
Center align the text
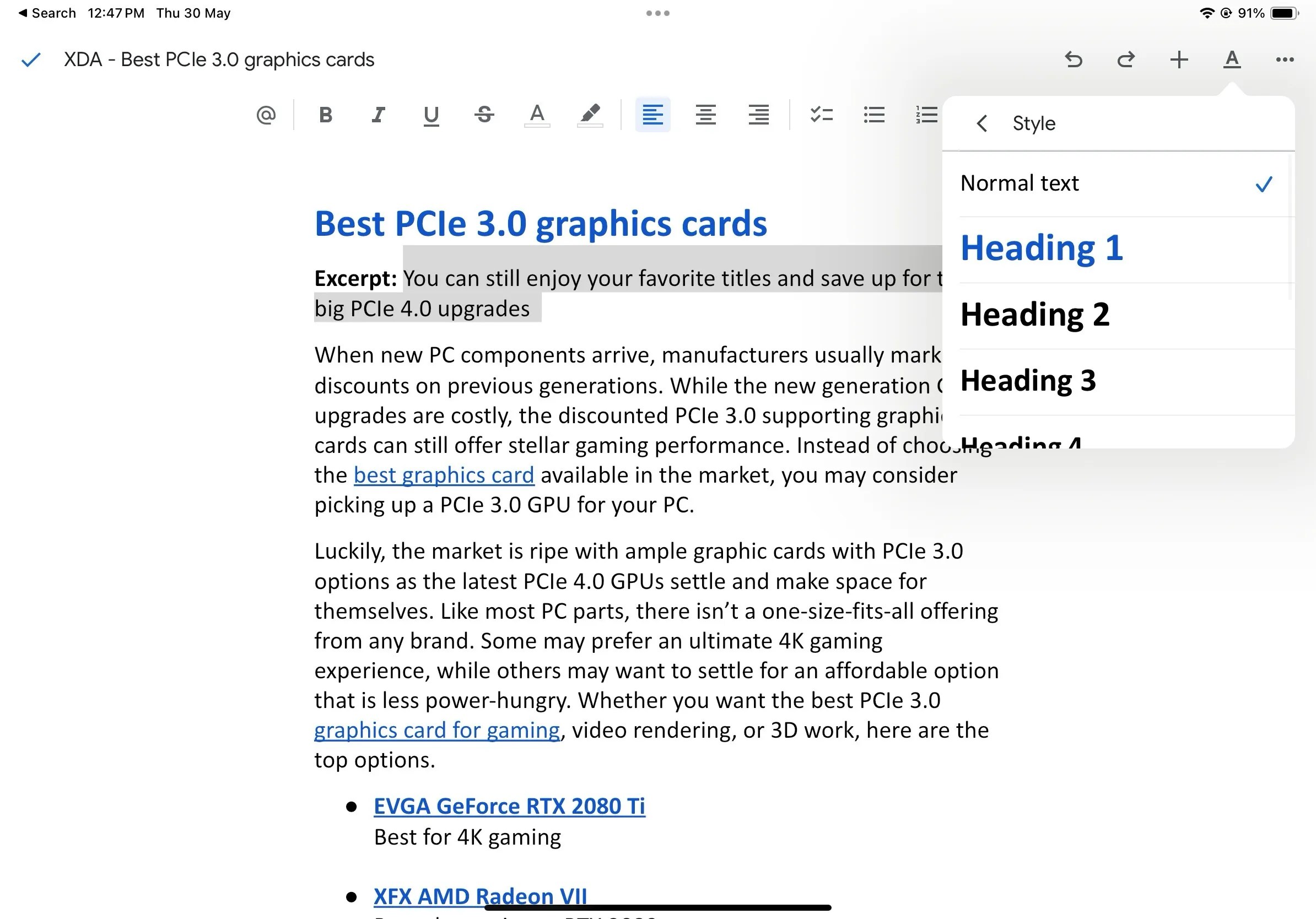click(x=705, y=115)
